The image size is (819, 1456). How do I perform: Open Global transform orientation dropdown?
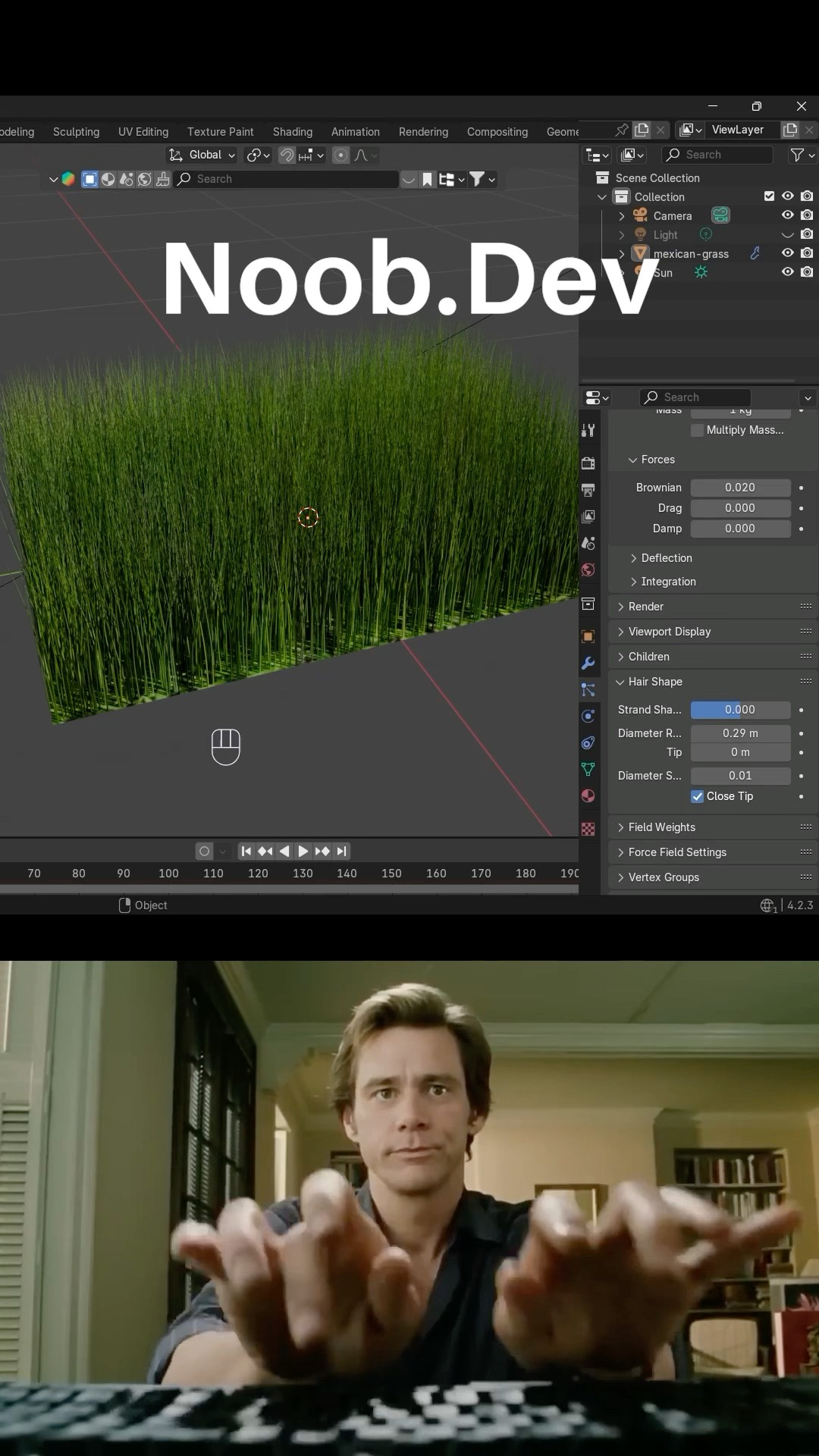tap(202, 155)
